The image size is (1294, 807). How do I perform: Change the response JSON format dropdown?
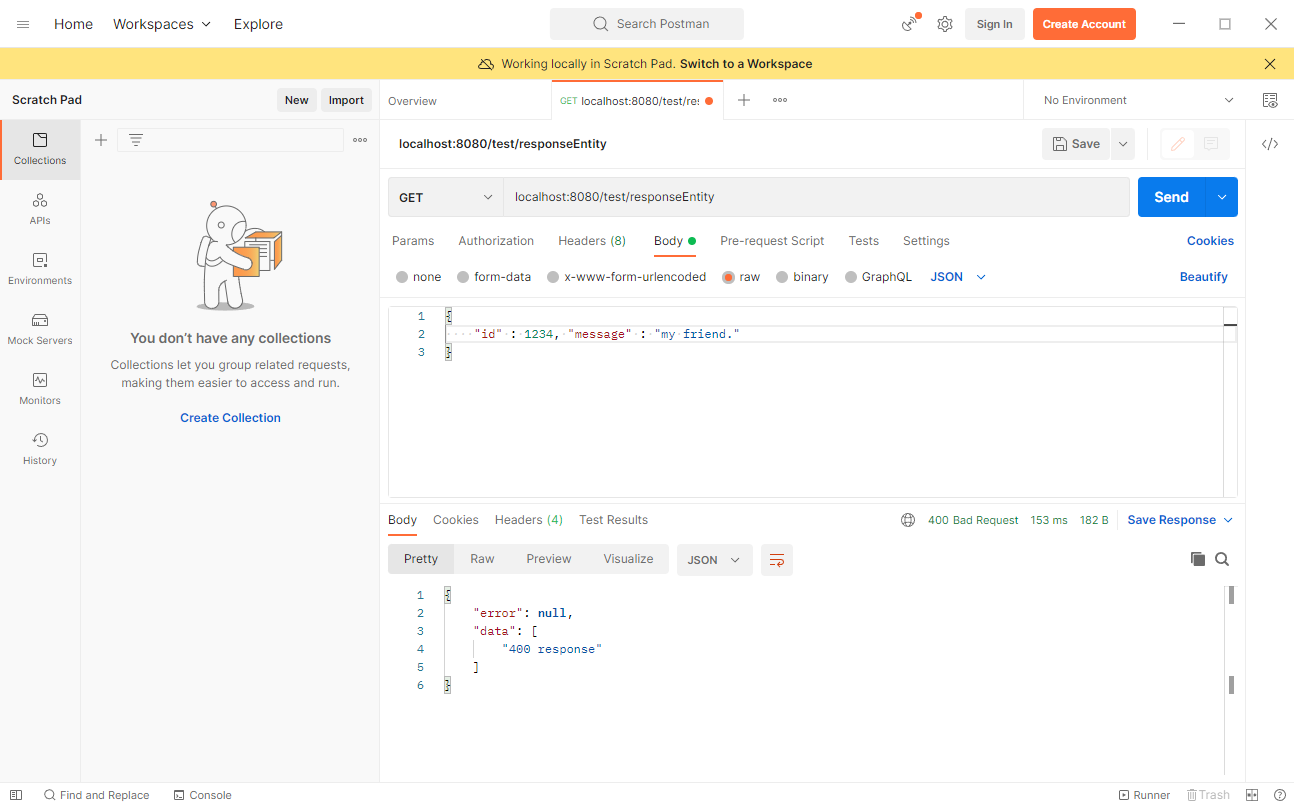tap(715, 560)
